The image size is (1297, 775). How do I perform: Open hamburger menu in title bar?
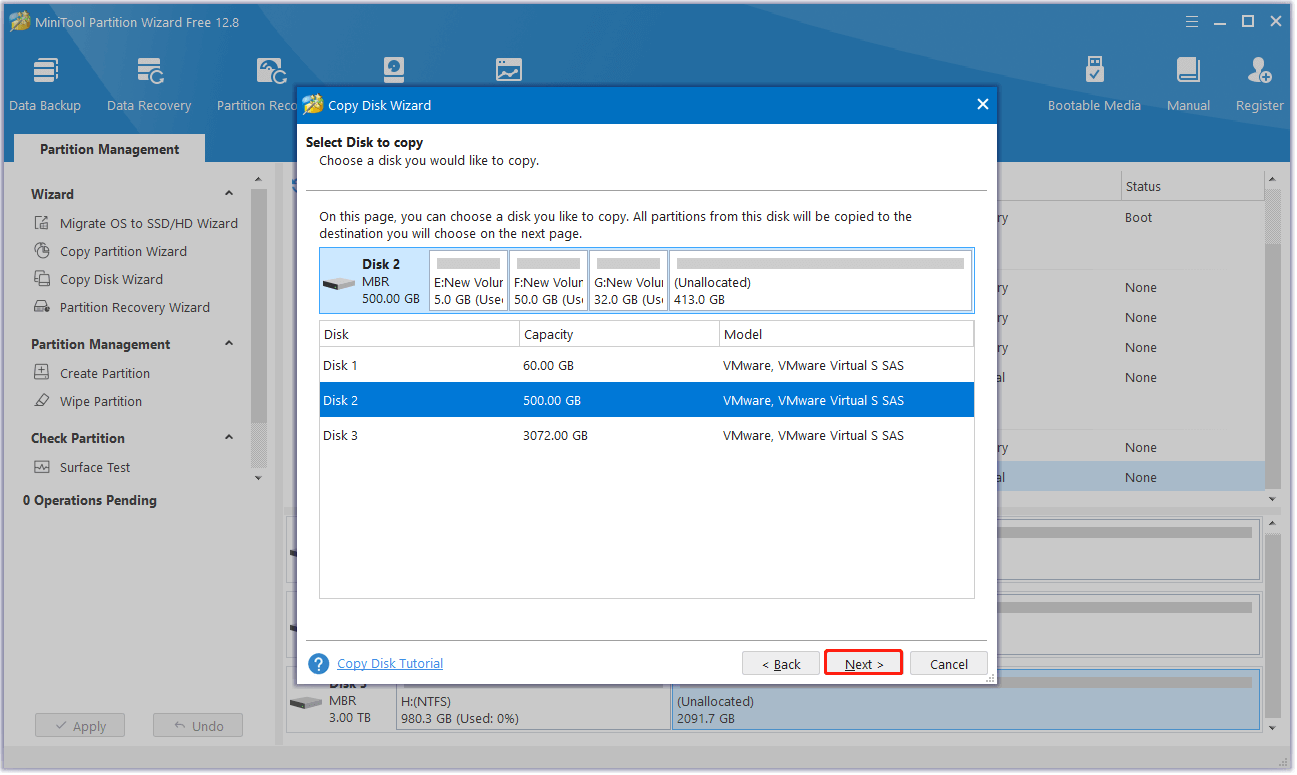coord(1192,21)
